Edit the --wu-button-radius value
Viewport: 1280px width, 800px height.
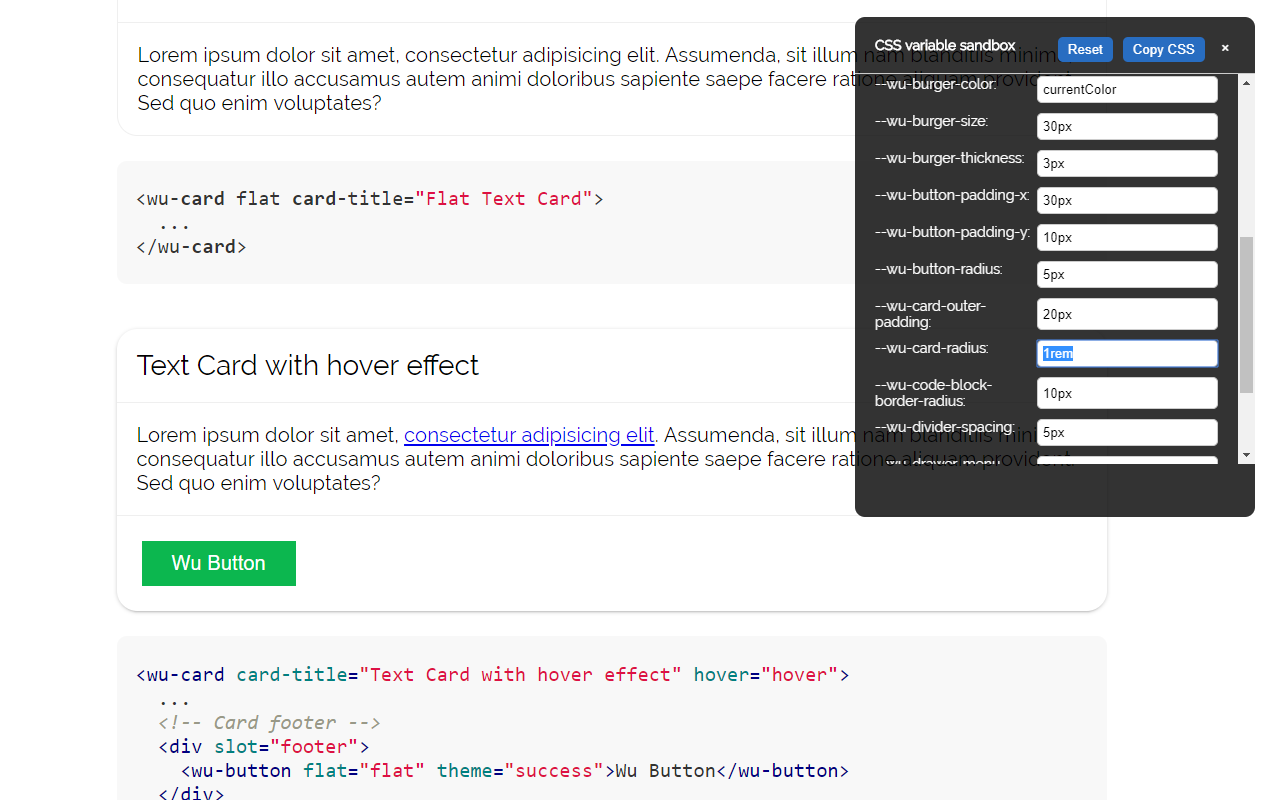pos(1127,274)
